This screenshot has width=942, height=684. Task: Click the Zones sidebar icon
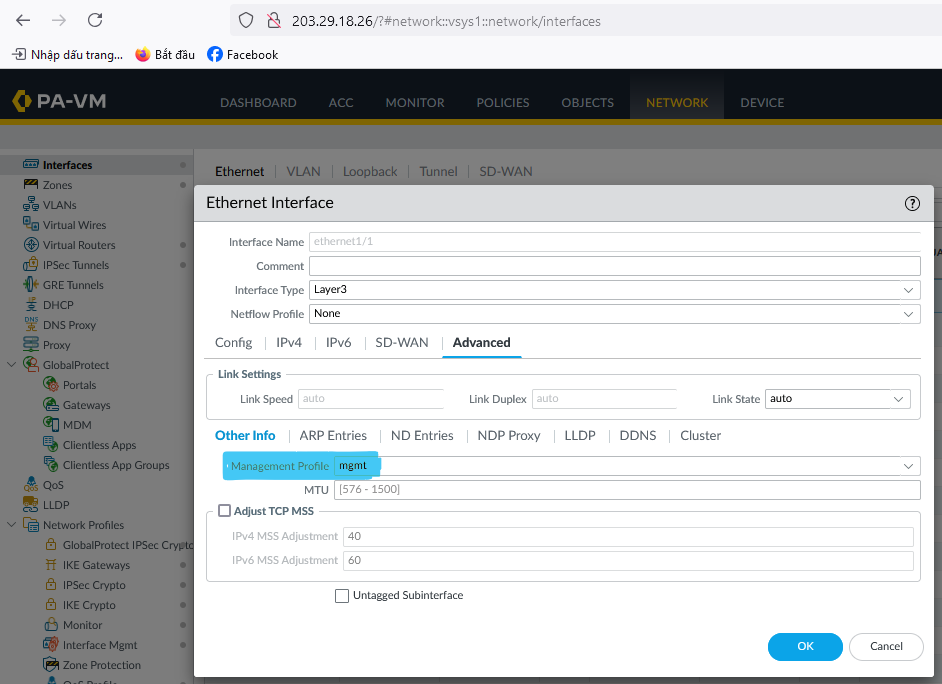[x=31, y=185]
